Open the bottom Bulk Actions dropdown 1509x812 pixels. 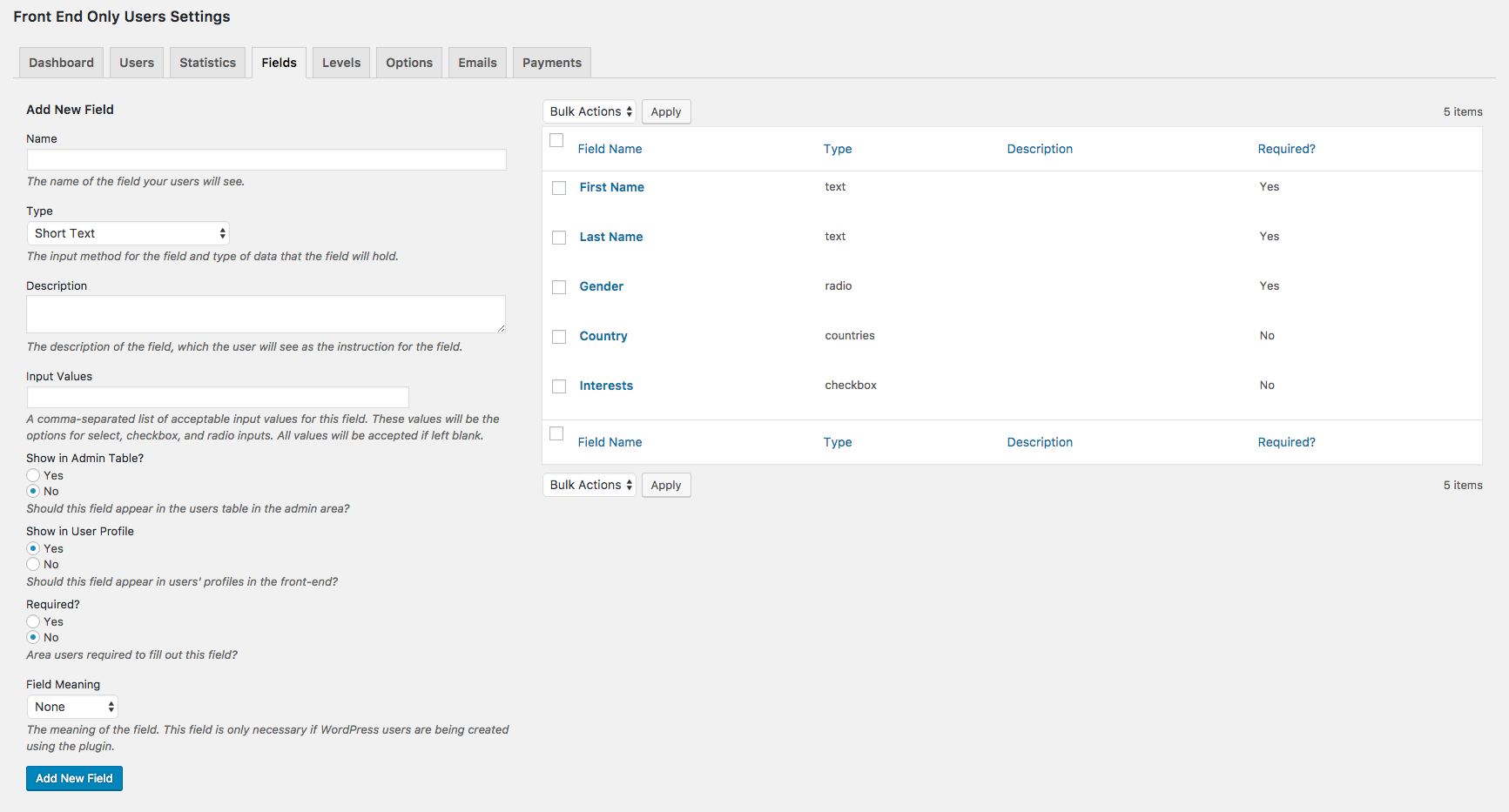589,485
